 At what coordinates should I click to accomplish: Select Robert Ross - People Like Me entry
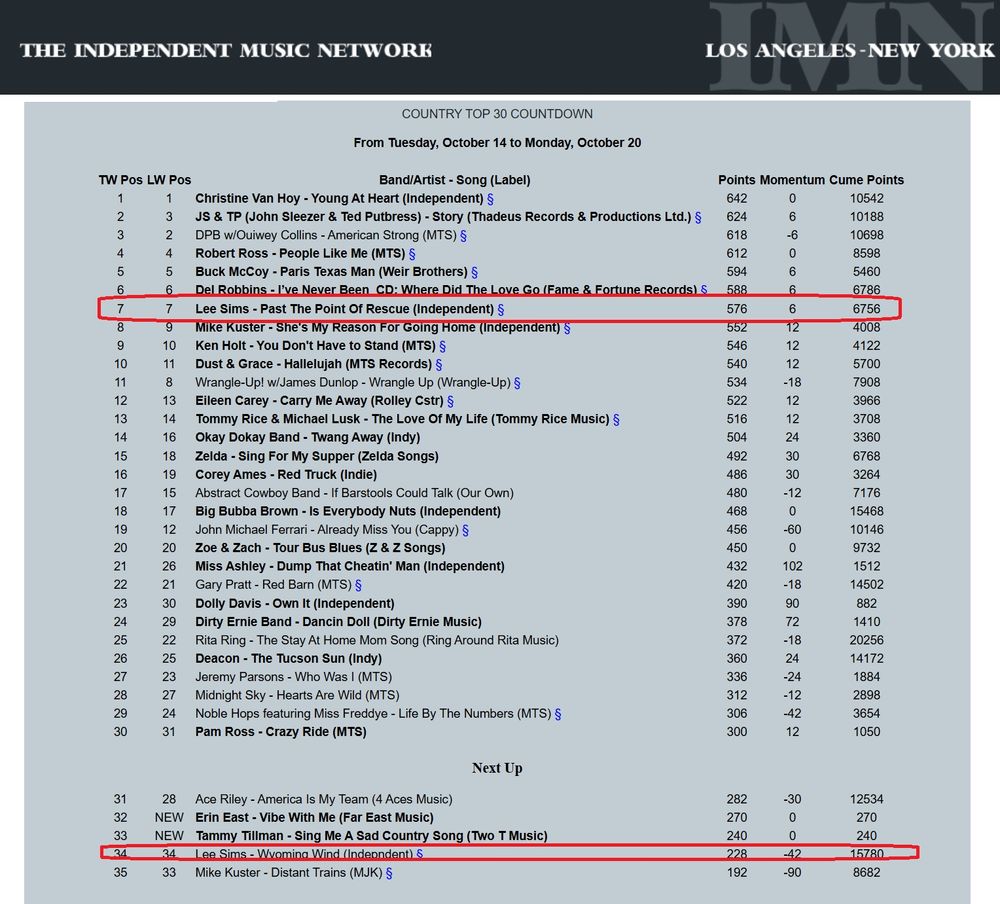300,253
